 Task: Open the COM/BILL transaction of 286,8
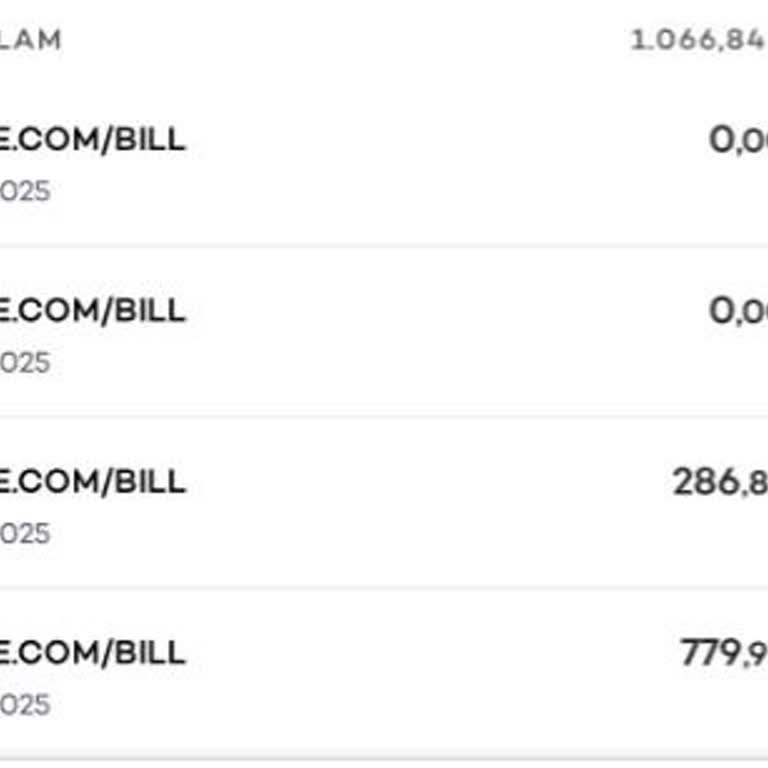tap(92, 481)
